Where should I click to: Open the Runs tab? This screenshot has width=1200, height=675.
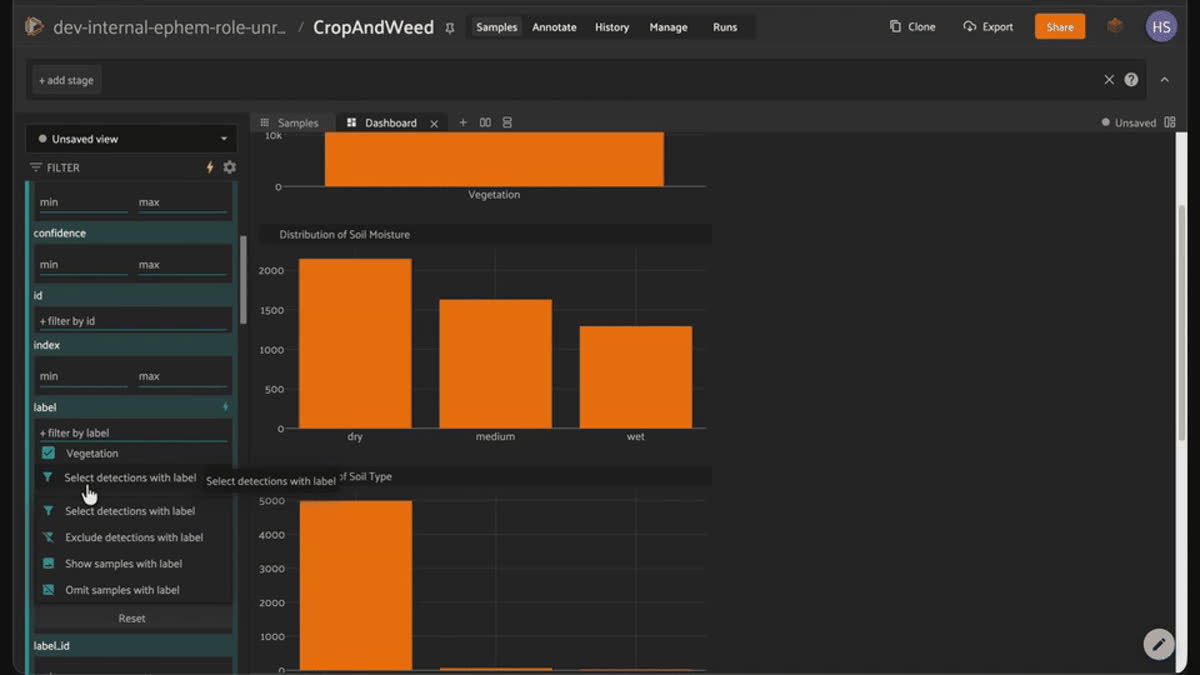(x=725, y=27)
